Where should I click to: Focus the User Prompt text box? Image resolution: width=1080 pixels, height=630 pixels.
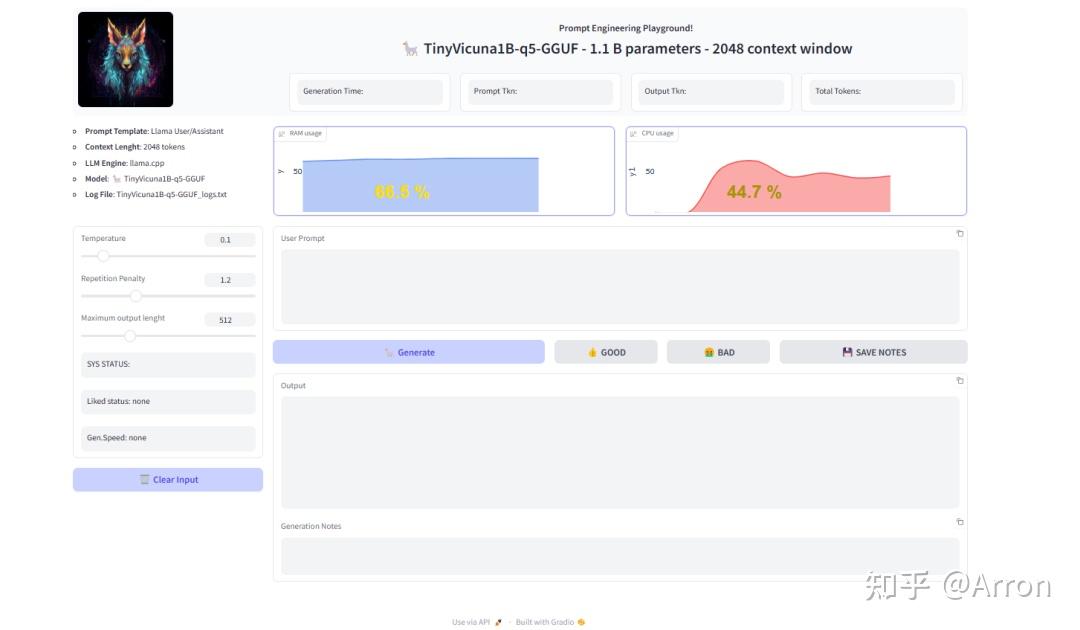coord(619,286)
